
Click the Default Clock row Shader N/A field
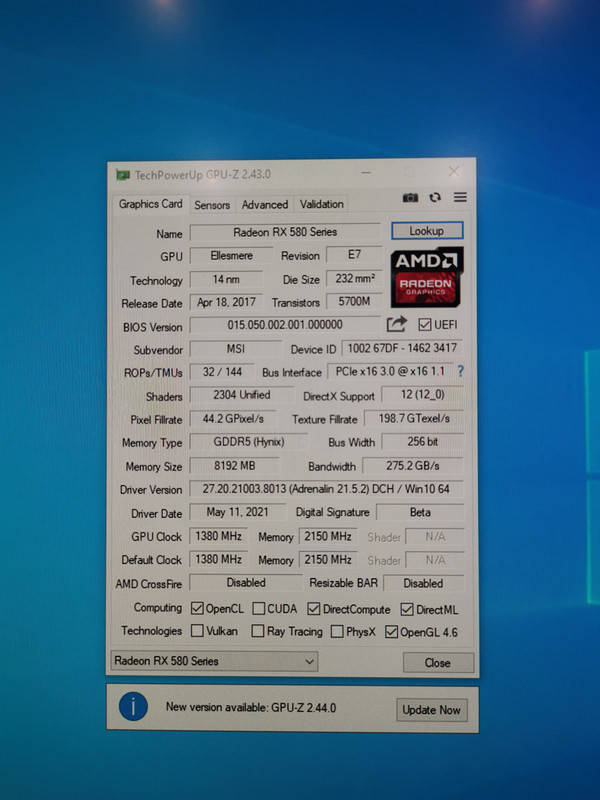click(435, 560)
